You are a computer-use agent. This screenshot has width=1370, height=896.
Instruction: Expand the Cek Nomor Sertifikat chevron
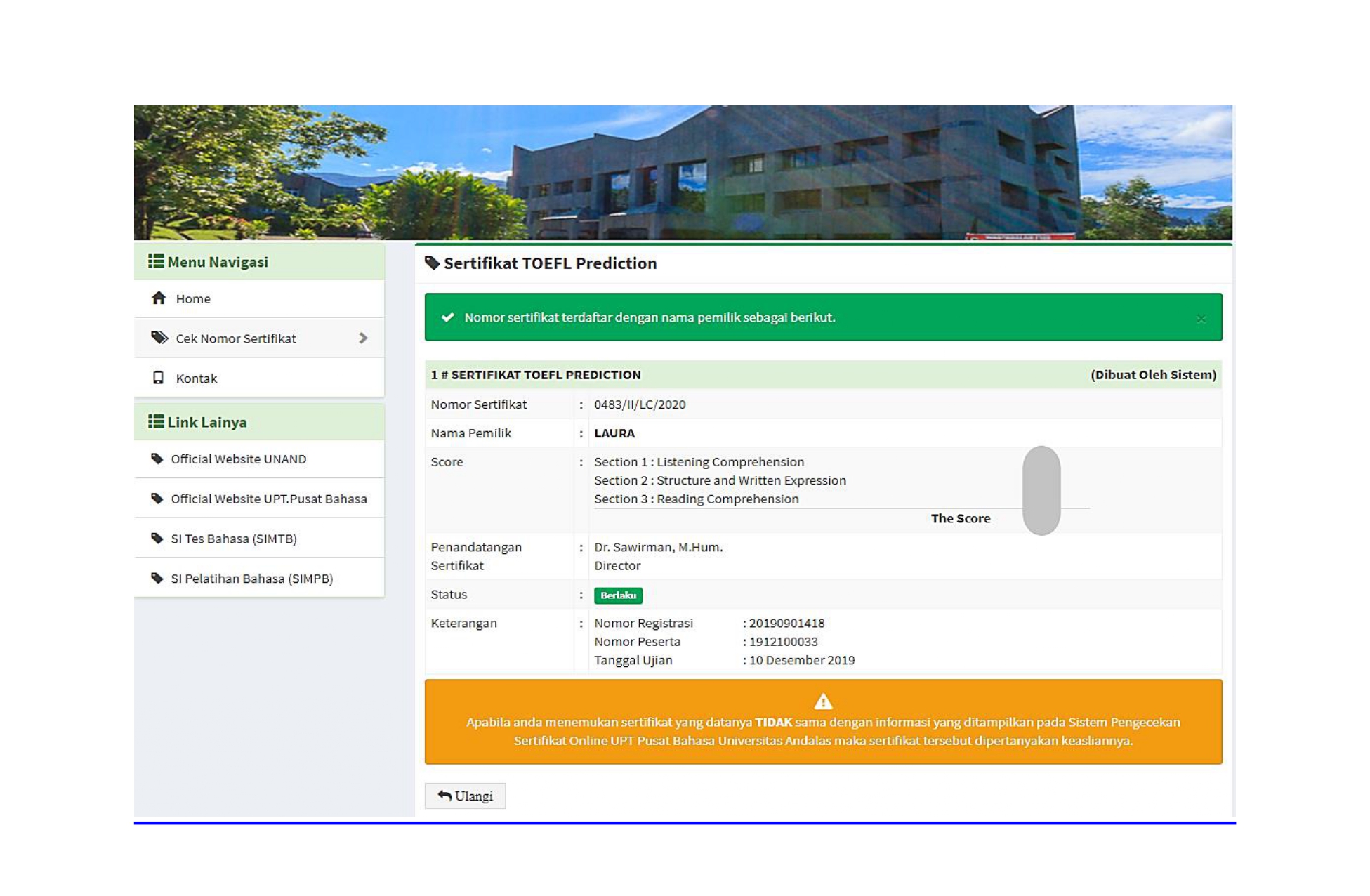363,338
